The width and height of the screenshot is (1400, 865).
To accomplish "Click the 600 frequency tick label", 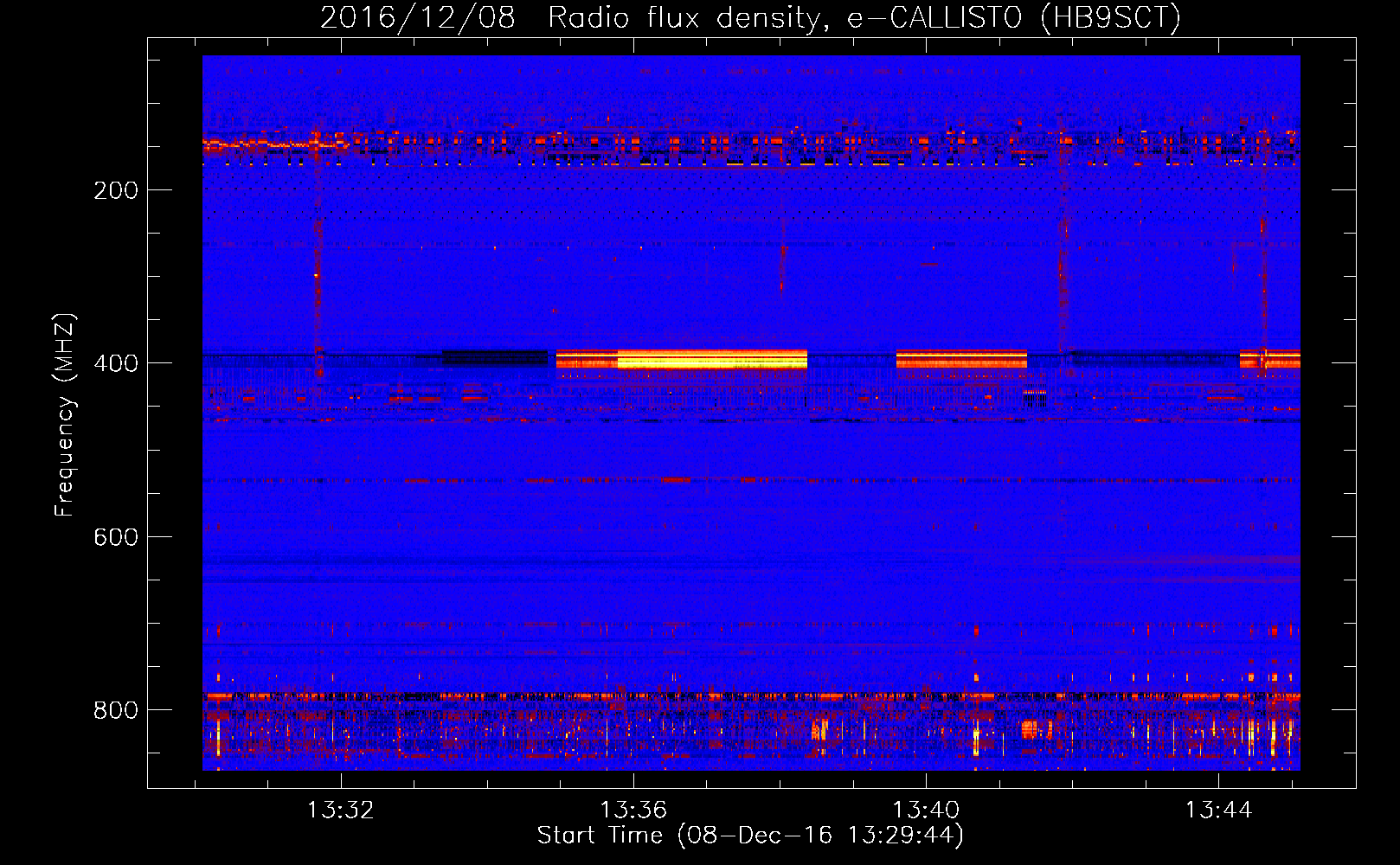I will point(116,537).
